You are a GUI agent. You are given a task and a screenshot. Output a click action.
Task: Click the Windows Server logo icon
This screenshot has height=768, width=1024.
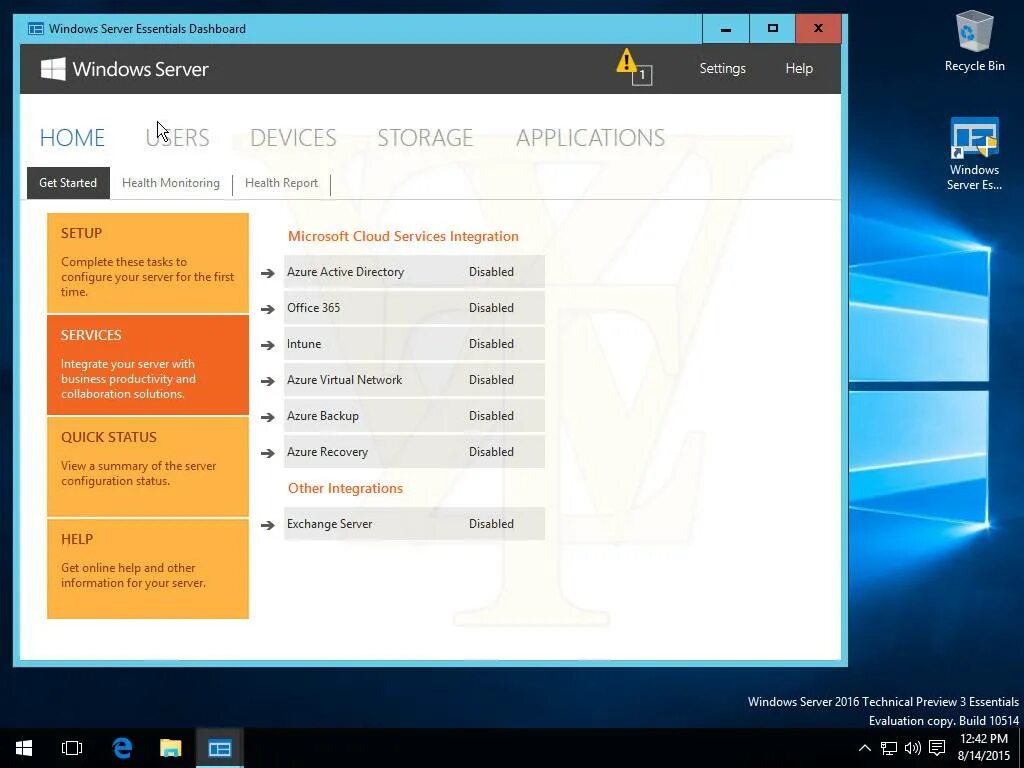[x=53, y=69]
